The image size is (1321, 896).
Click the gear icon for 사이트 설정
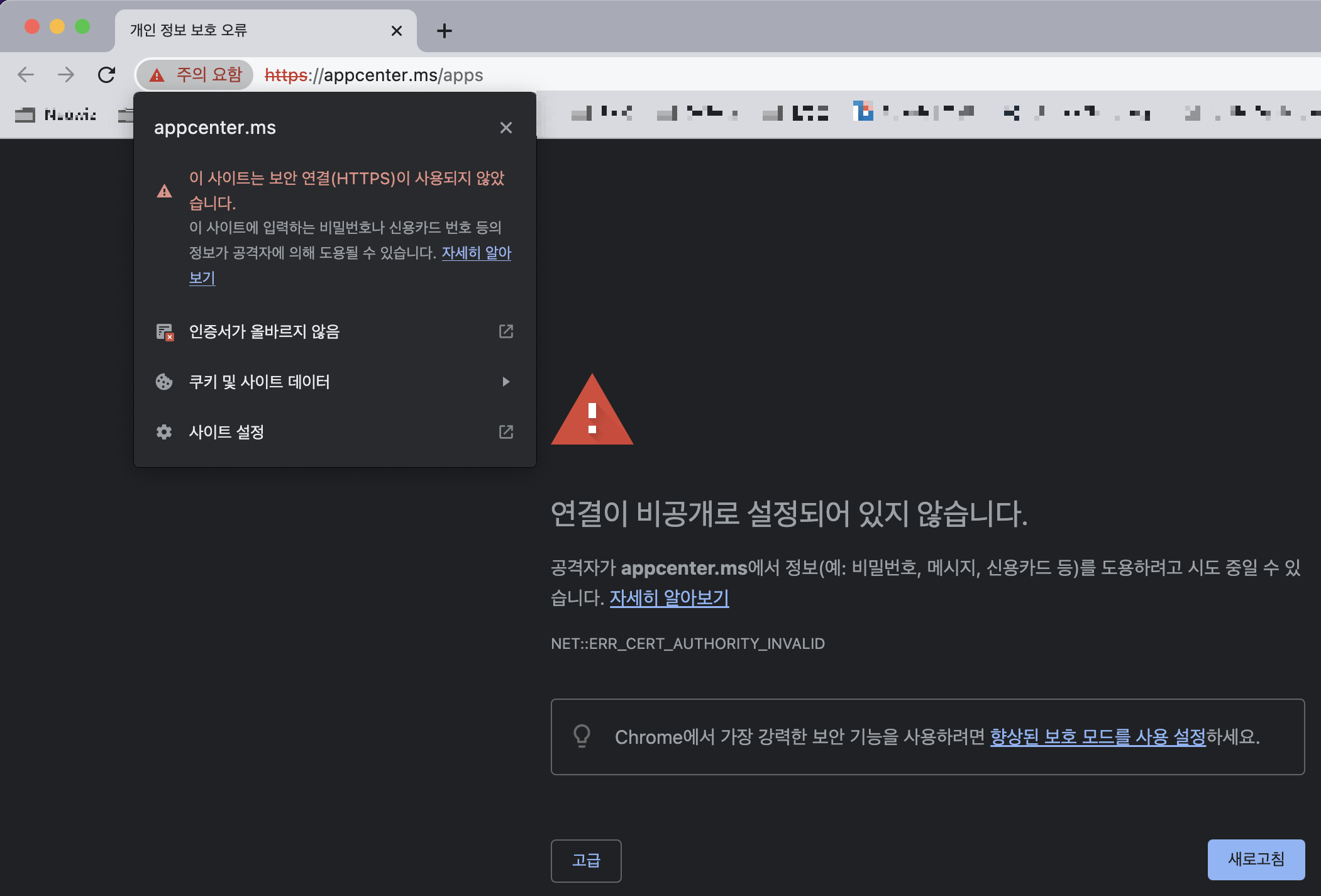[164, 432]
